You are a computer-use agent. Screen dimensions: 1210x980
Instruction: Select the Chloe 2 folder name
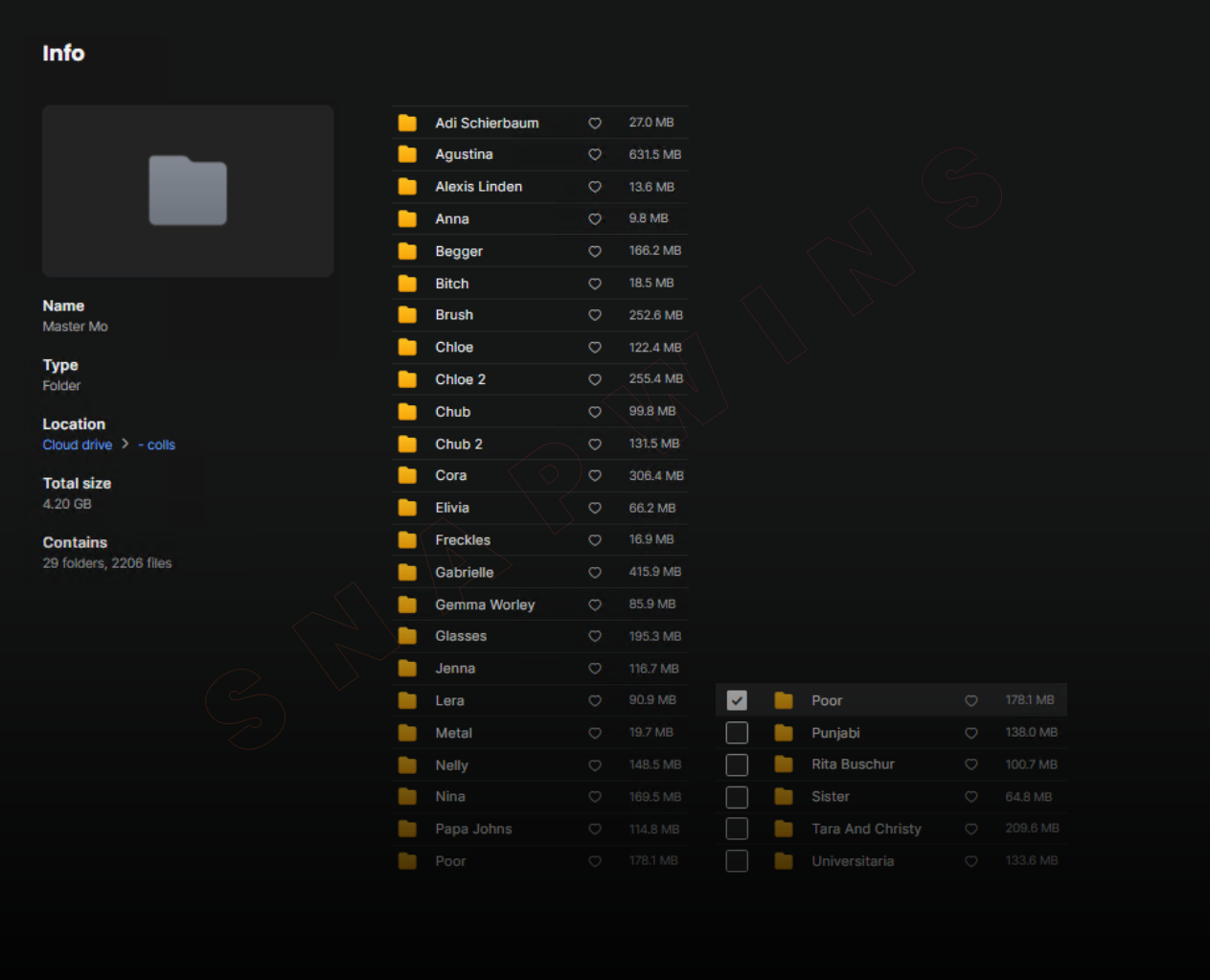coord(460,379)
